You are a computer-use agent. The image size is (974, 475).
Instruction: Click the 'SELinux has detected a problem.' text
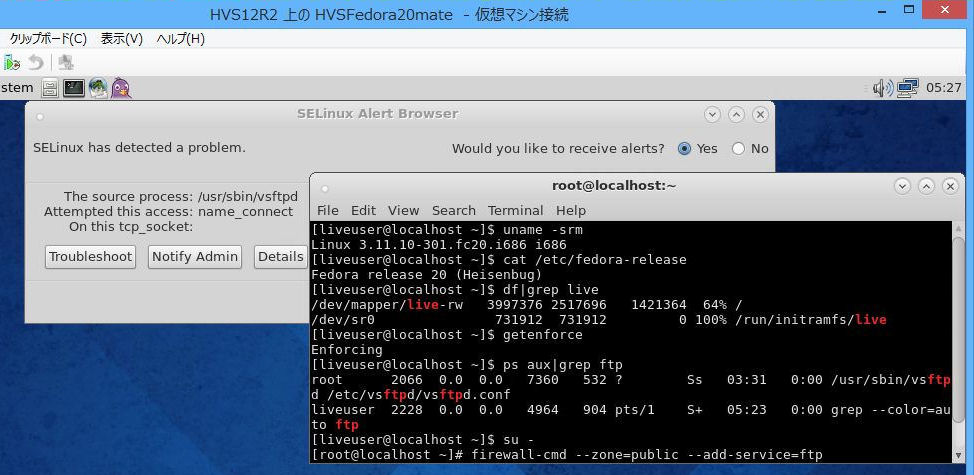tap(139, 148)
